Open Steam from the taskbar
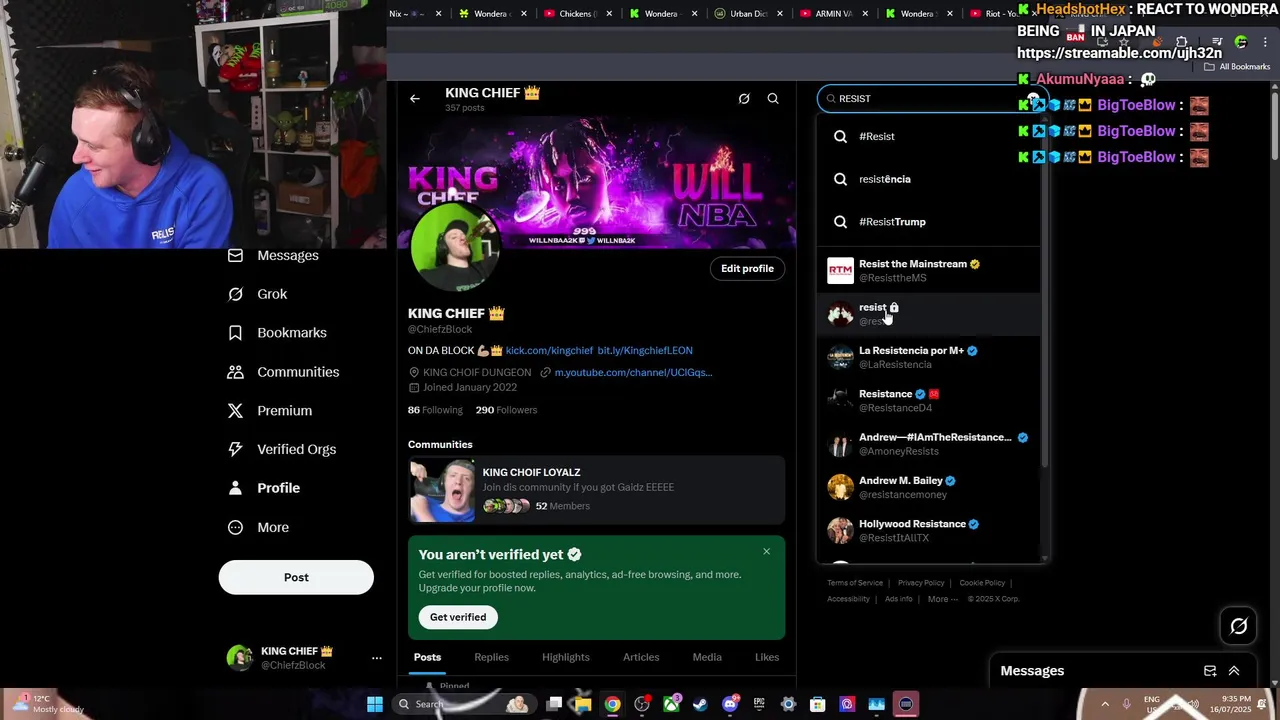This screenshot has width=1280, height=720. click(700, 704)
